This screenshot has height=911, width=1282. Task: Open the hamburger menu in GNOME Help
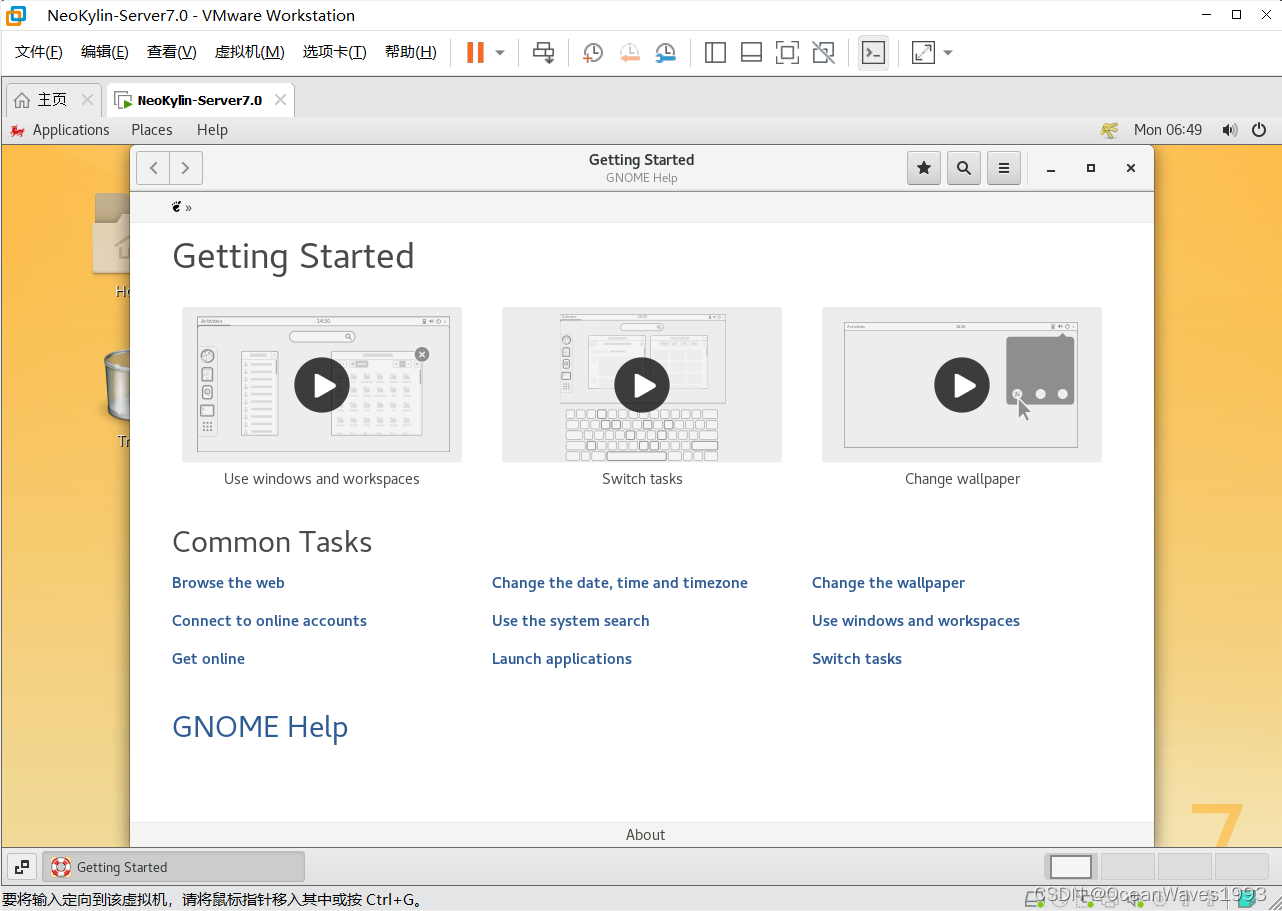(x=1004, y=168)
